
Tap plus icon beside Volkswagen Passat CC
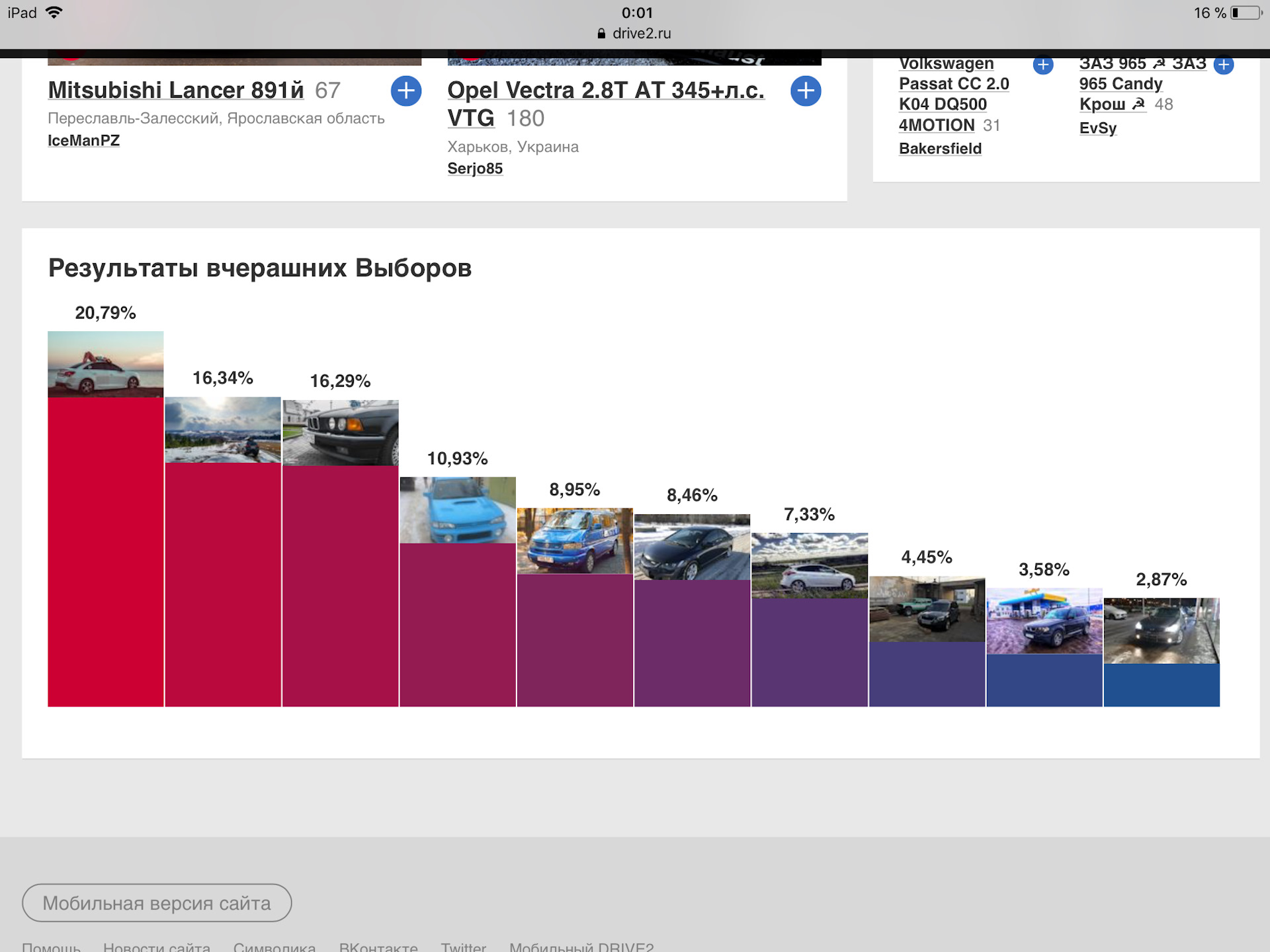1043,65
